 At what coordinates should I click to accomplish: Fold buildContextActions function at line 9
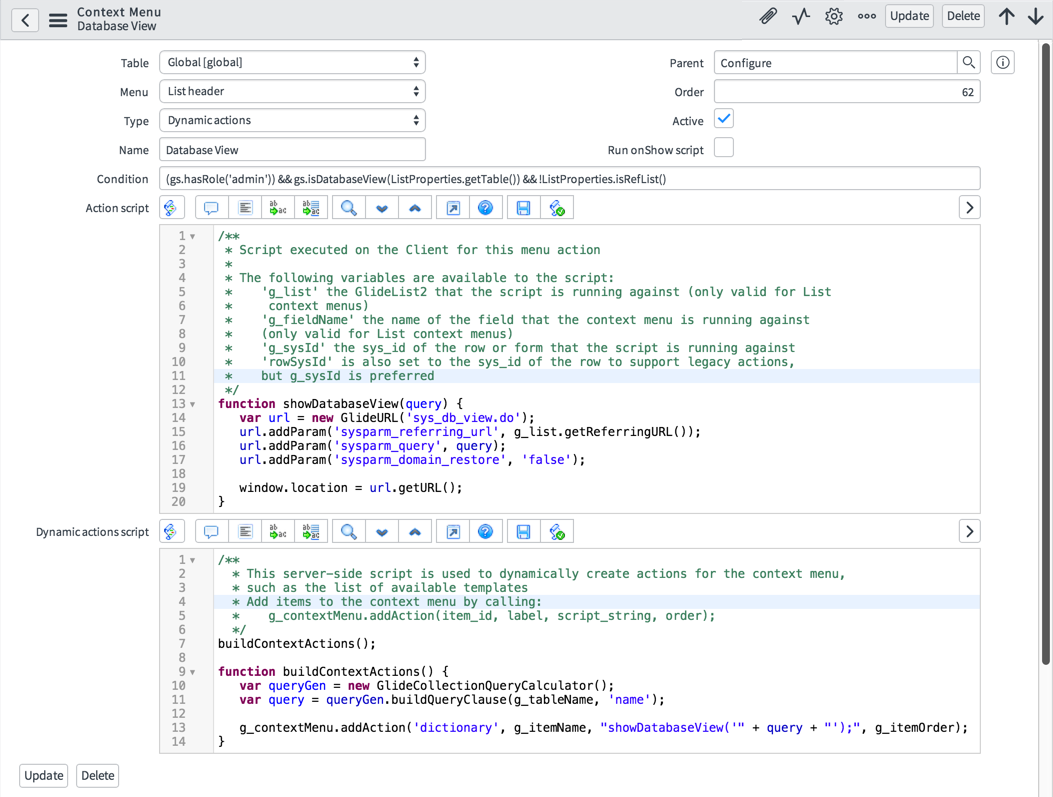tap(193, 672)
